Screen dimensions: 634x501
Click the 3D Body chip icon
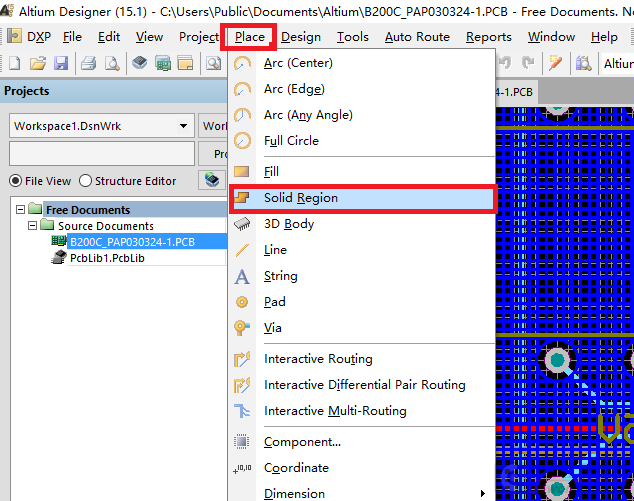(242, 224)
